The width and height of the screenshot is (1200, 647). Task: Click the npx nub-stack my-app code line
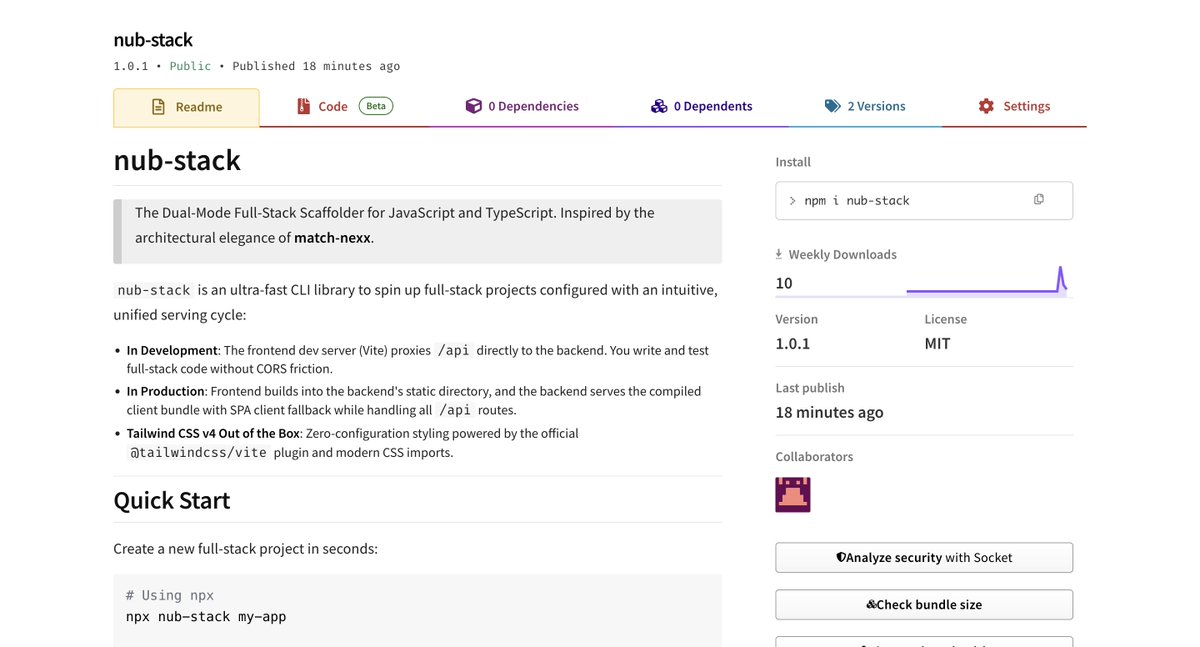click(x=206, y=617)
